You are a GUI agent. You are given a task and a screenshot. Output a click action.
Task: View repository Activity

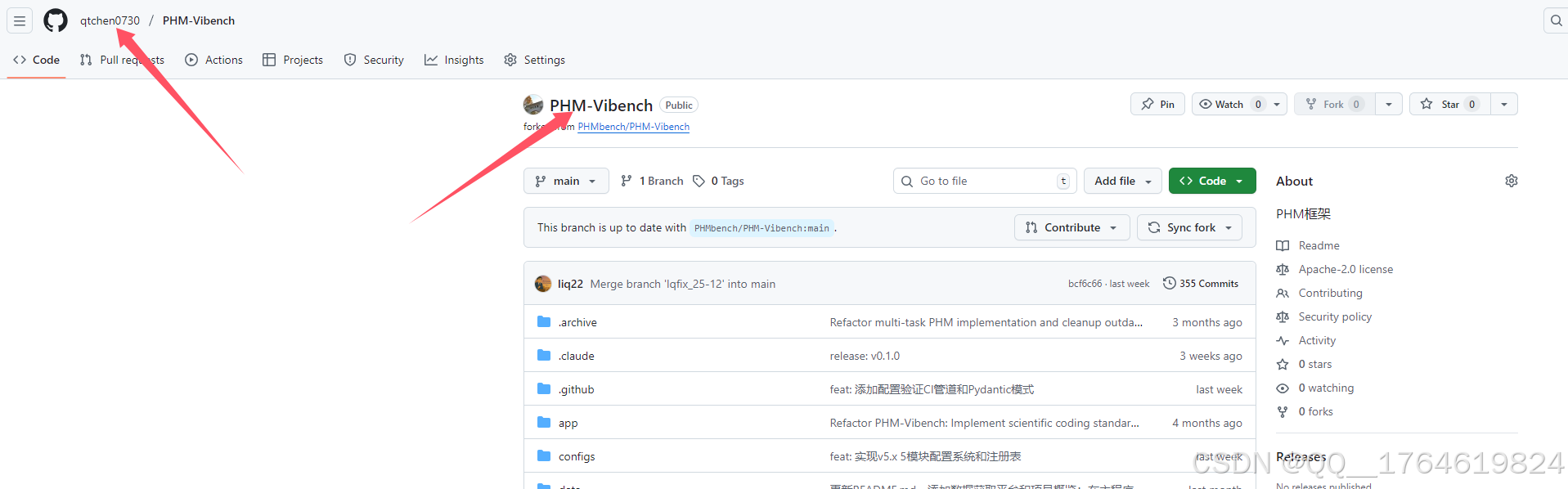1306,340
